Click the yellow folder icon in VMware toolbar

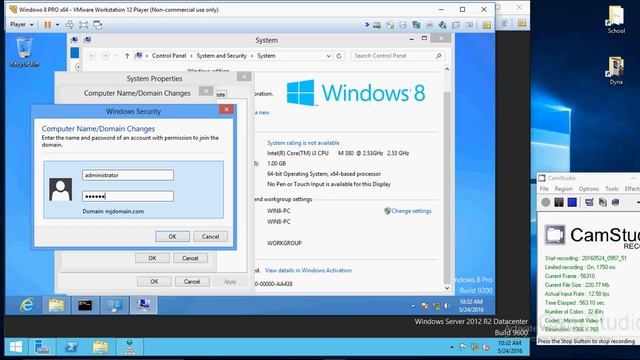click(x=487, y=25)
